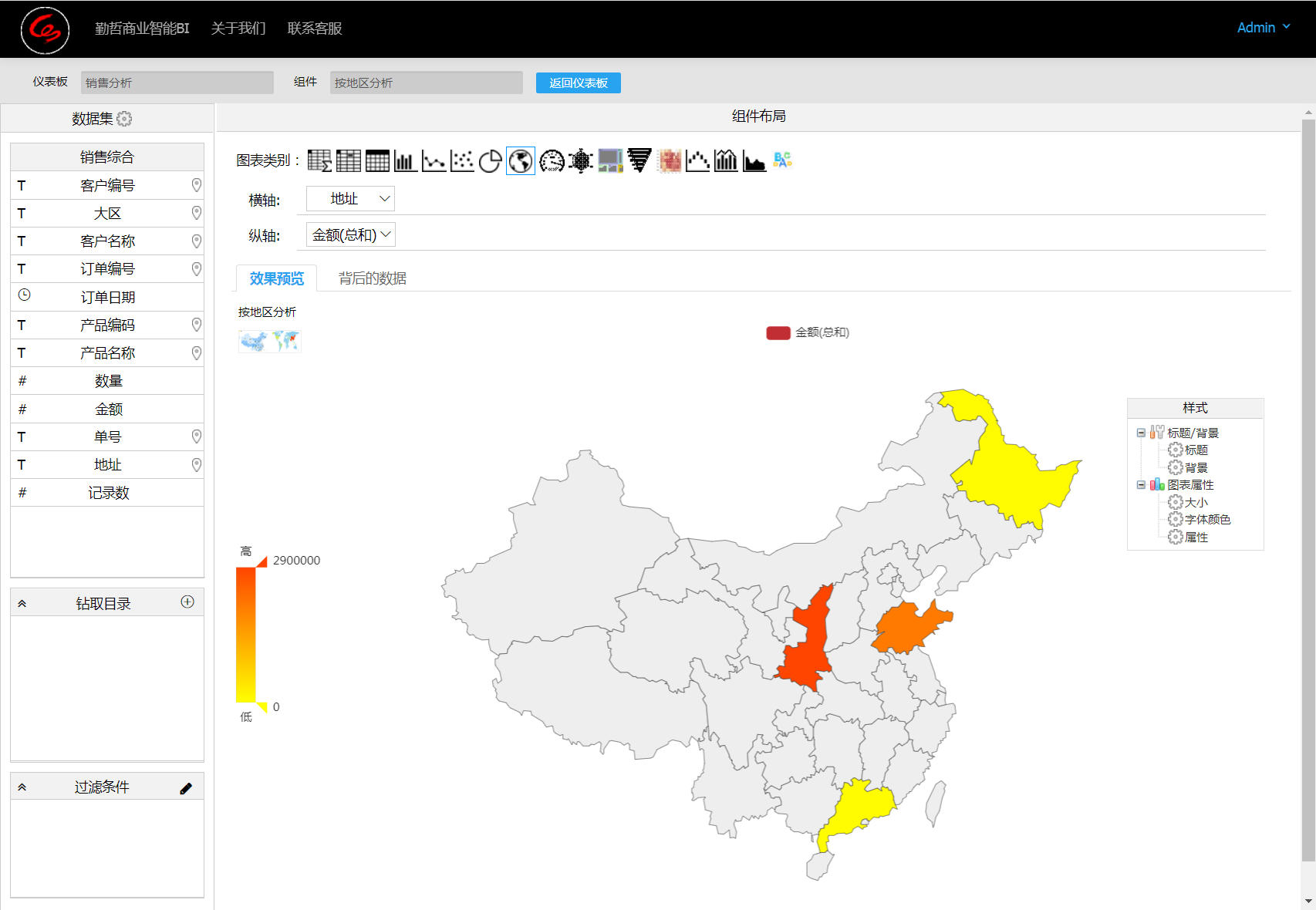The height and width of the screenshot is (910, 1316).
Task: Select the word cloud chart icon
Action: pyautogui.click(x=782, y=160)
